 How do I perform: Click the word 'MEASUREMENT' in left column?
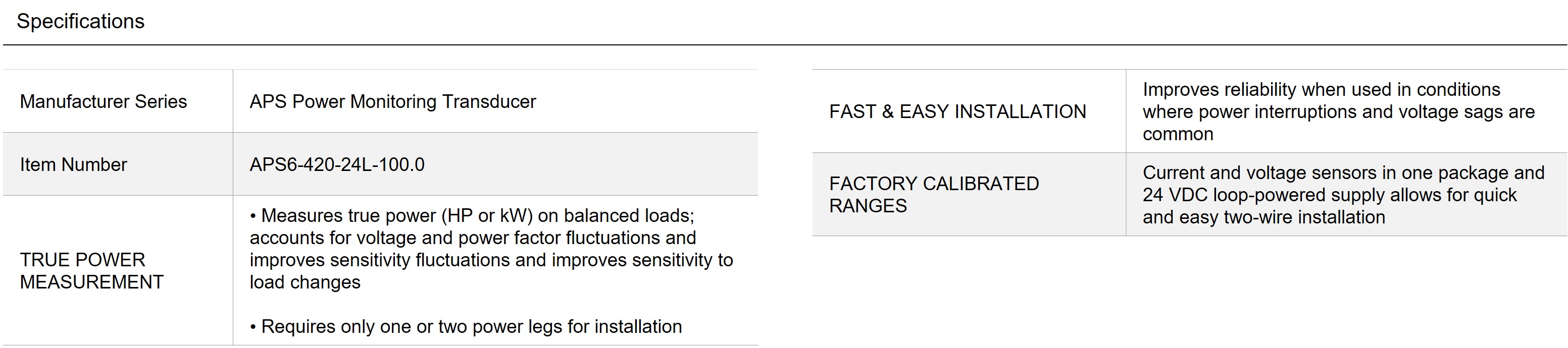pos(91,282)
